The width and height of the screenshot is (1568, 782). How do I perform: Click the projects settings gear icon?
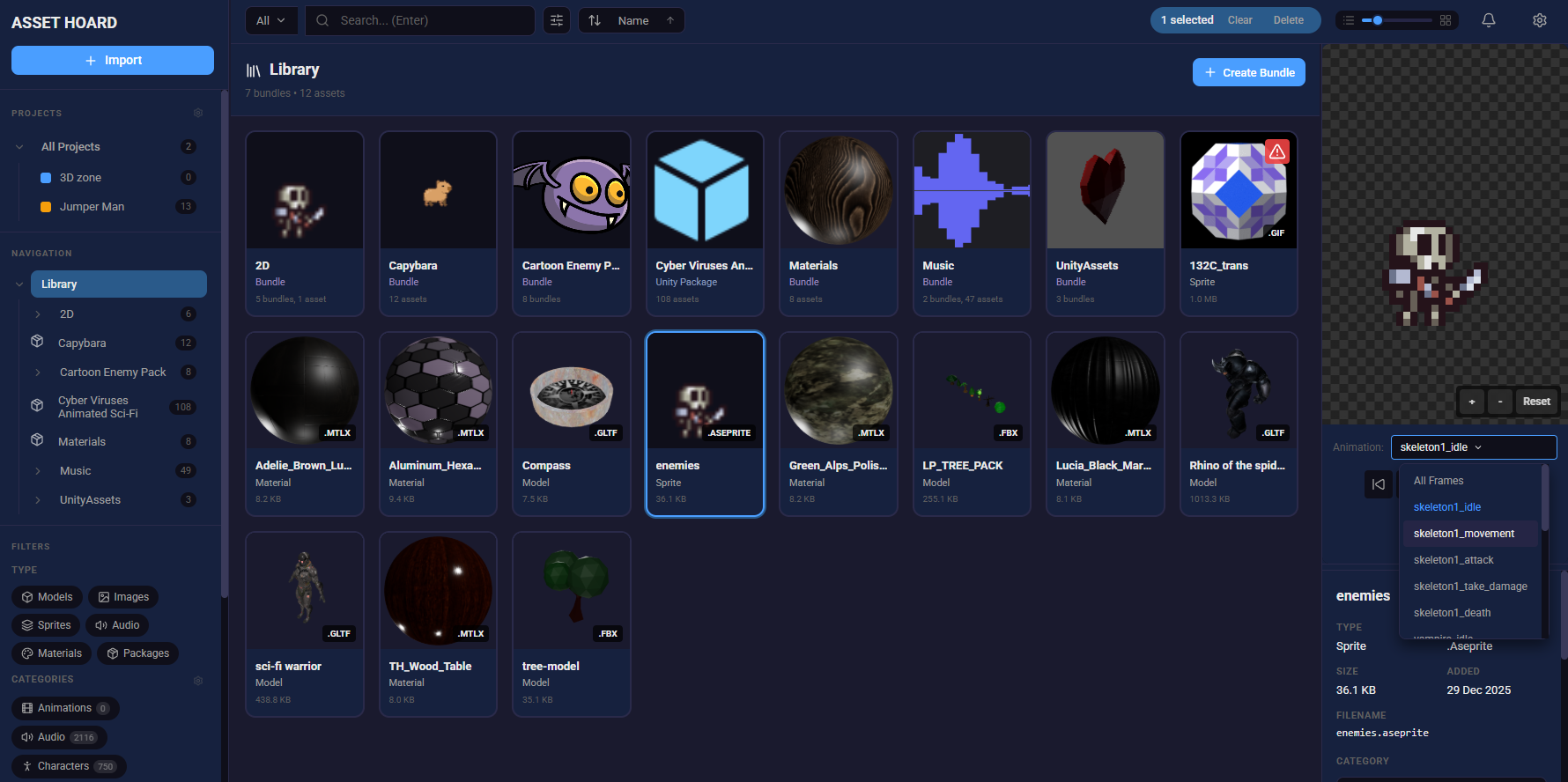click(x=198, y=114)
